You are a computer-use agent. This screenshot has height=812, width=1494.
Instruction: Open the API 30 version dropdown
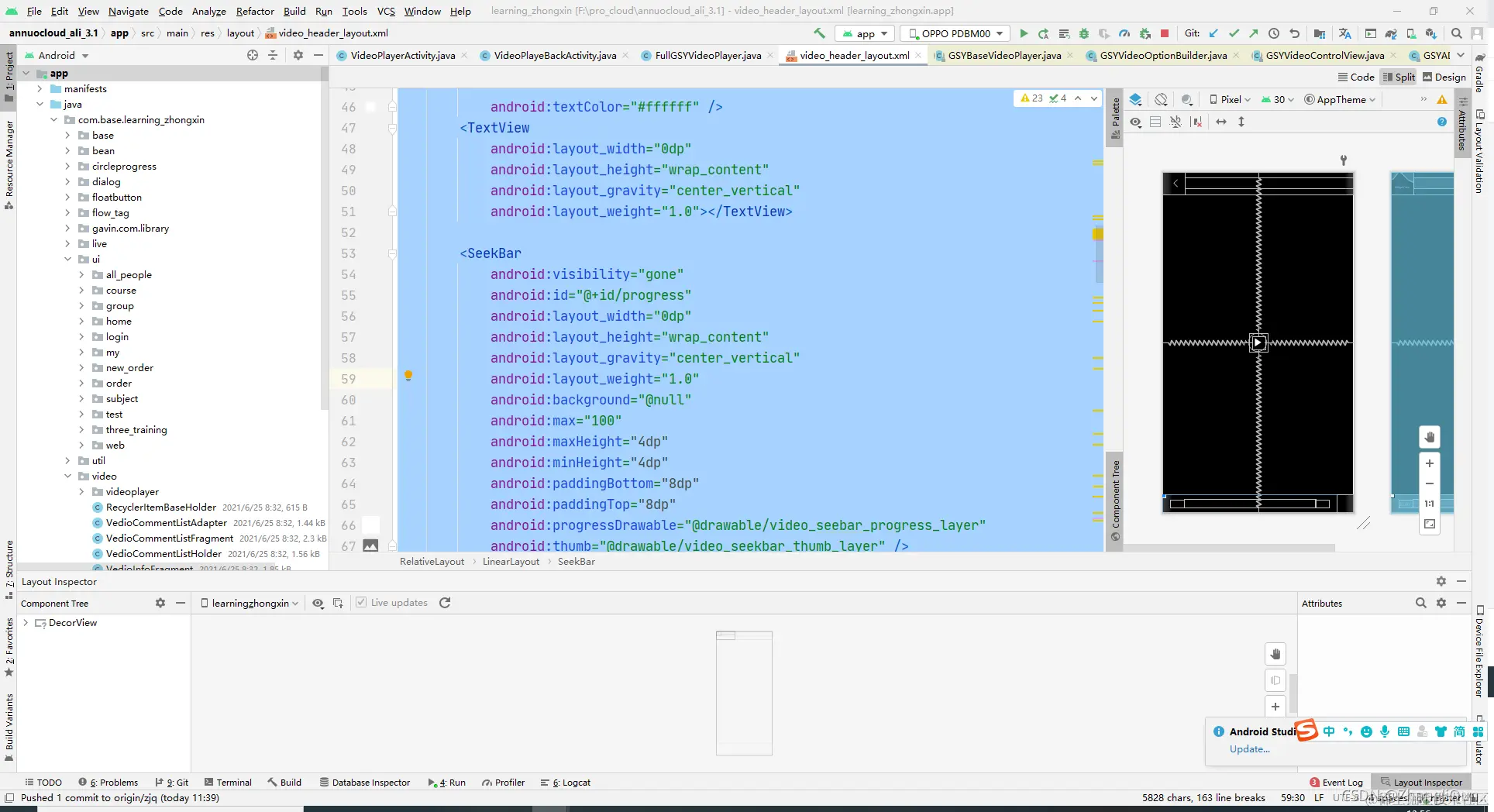tap(1277, 99)
